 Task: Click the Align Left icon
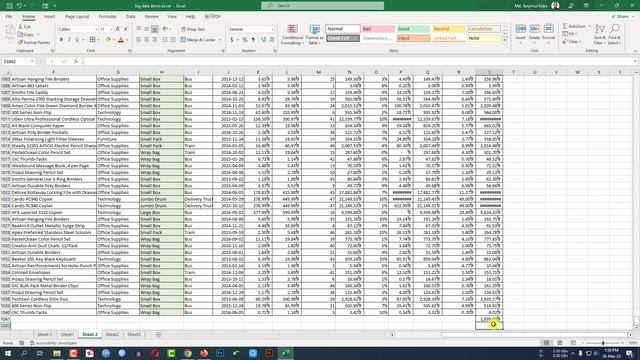pos(138,40)
